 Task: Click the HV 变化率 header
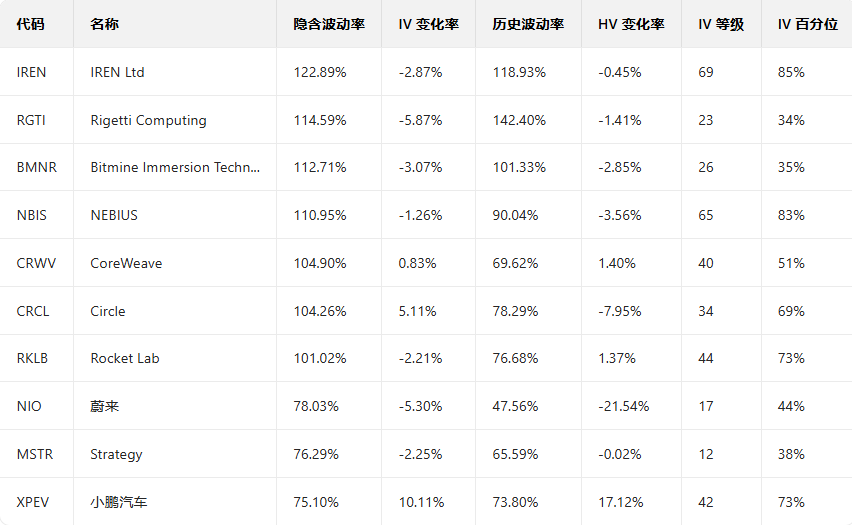(x=631, y=24)
